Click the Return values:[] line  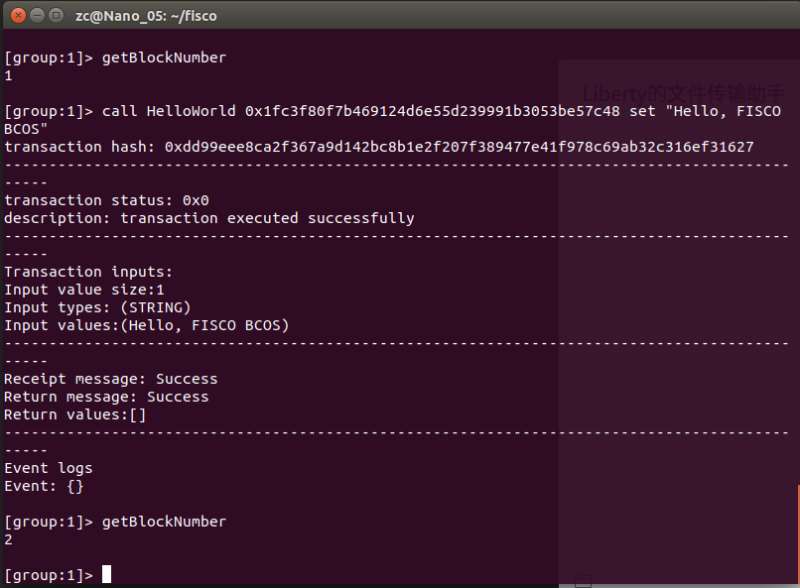point(75,415)
